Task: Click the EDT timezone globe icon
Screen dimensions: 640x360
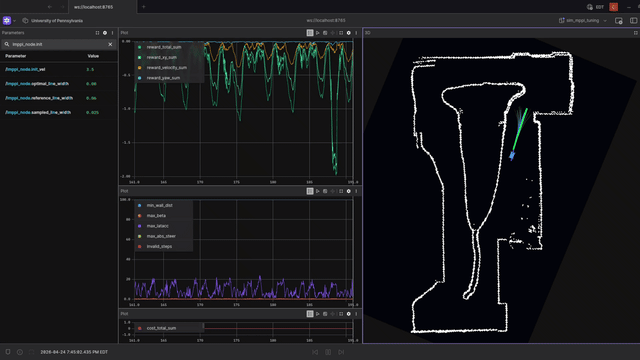Action: click(x=589, y=7)
